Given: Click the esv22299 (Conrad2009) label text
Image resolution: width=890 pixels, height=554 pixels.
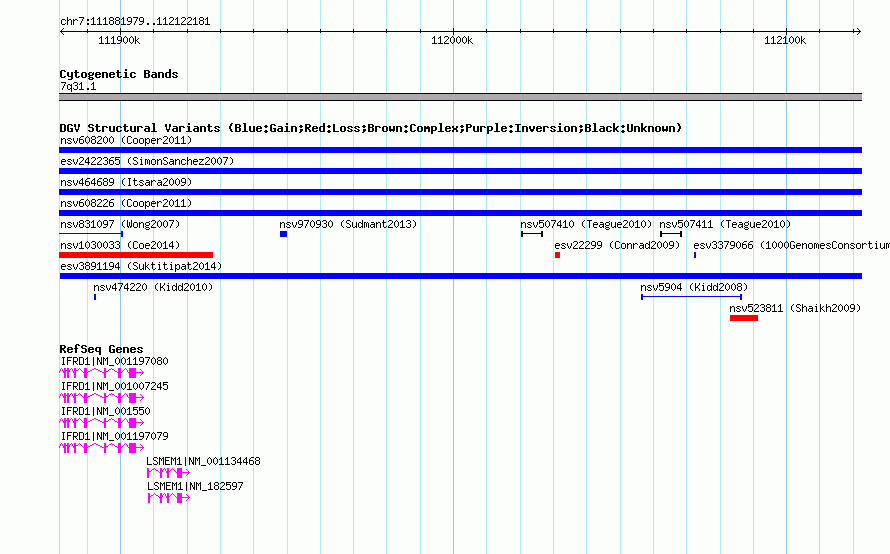Looking at the screenshot, I should pyautogui.click(x=617, y=245).
